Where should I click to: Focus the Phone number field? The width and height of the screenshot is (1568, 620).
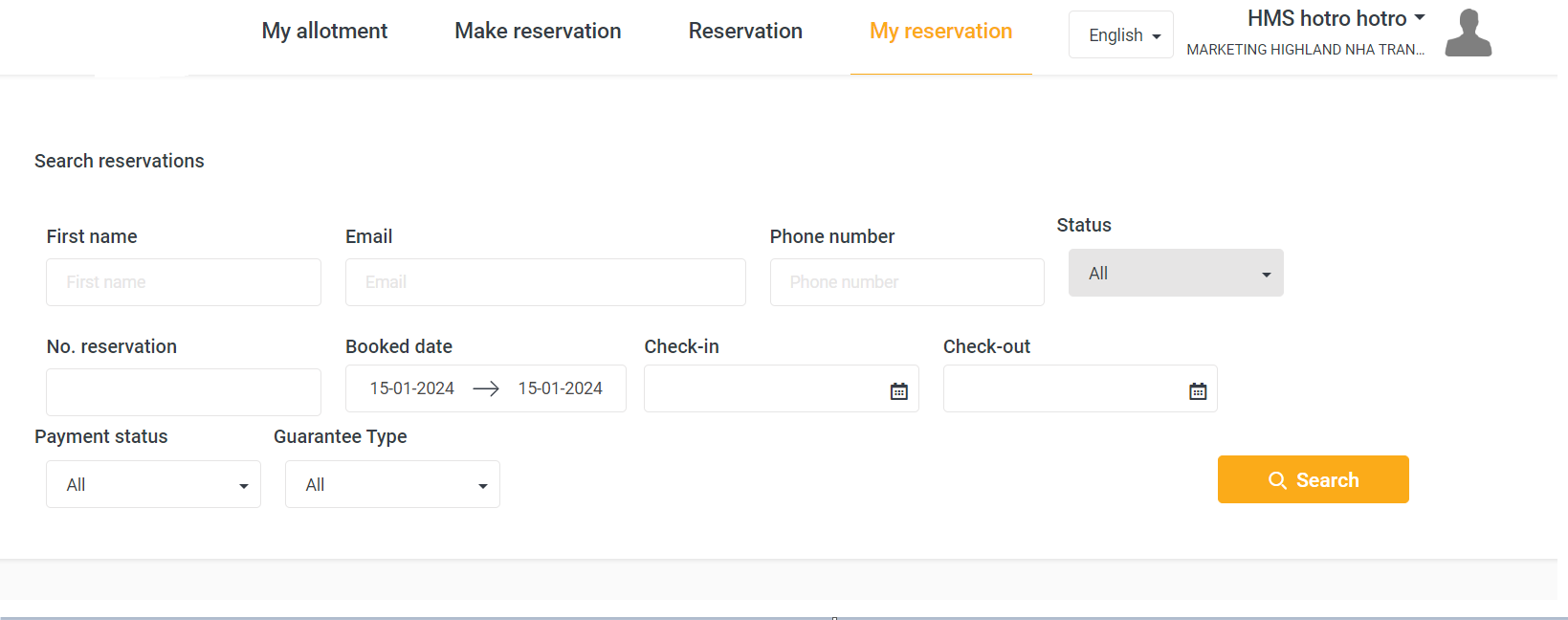click(x=906, y=282)
